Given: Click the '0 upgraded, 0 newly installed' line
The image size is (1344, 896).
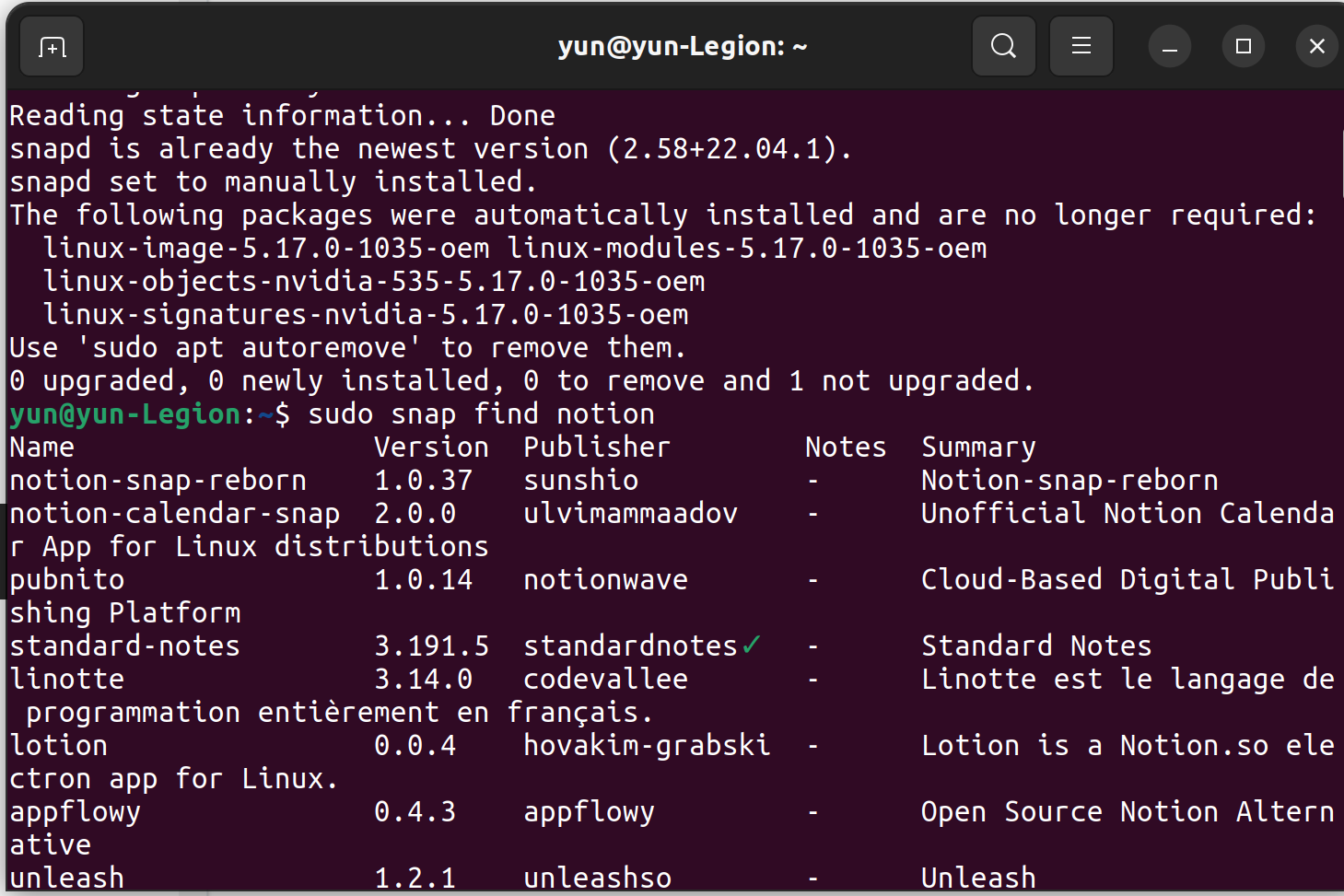Looking at the screenshot, I should tap(522, 381).
